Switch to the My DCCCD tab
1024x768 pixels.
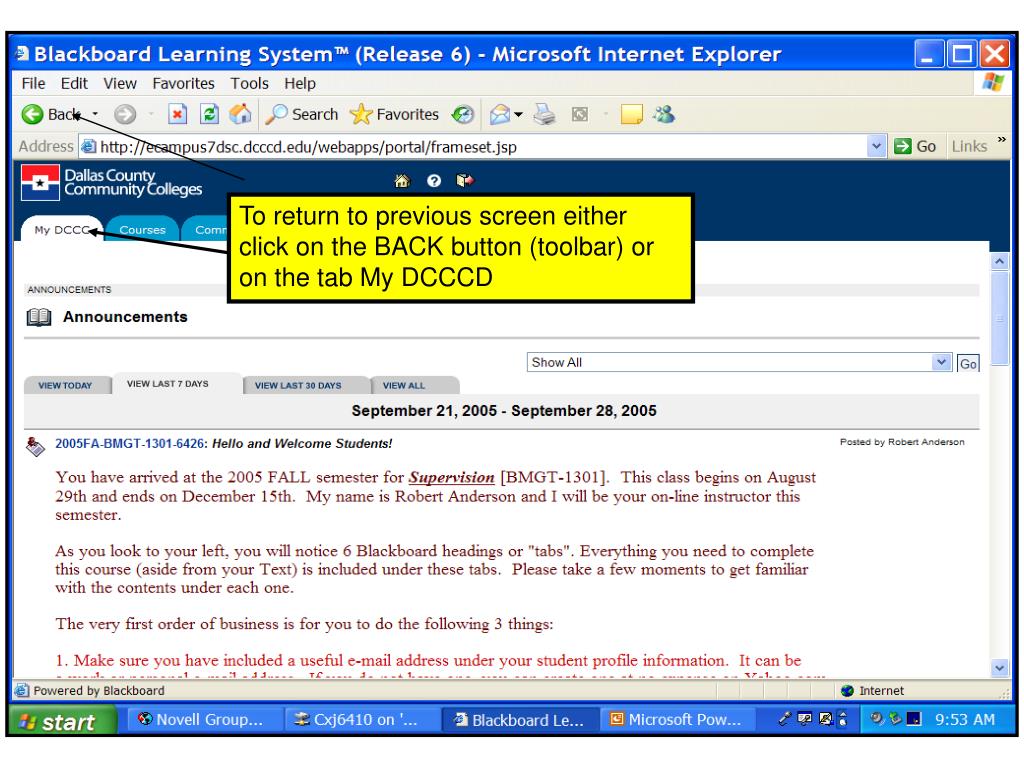point(62,229)
